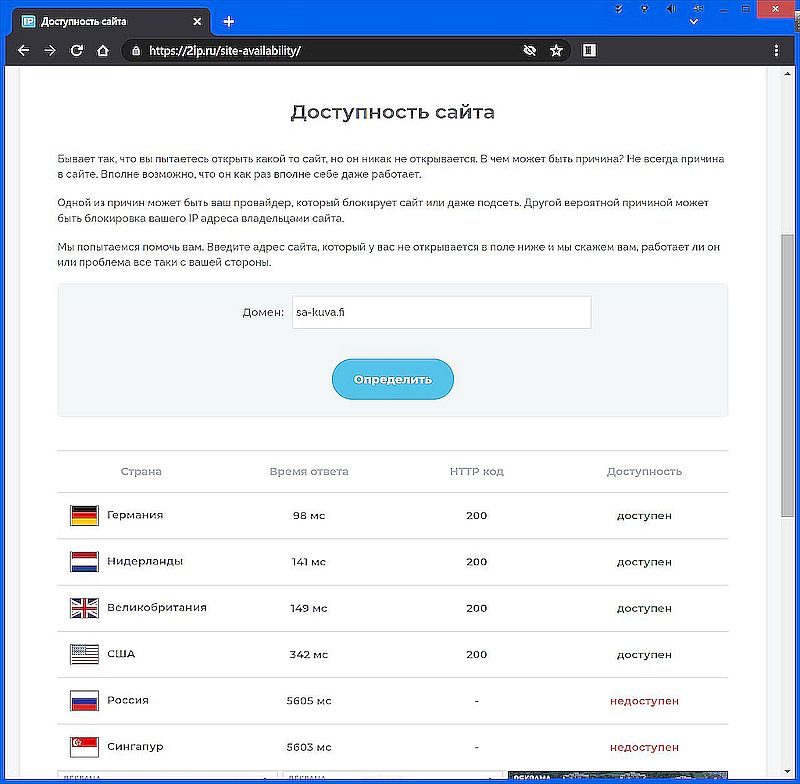Go to the browser home page
The width and height of the screenshot is (800, 784).
click(x=102, y=51)
